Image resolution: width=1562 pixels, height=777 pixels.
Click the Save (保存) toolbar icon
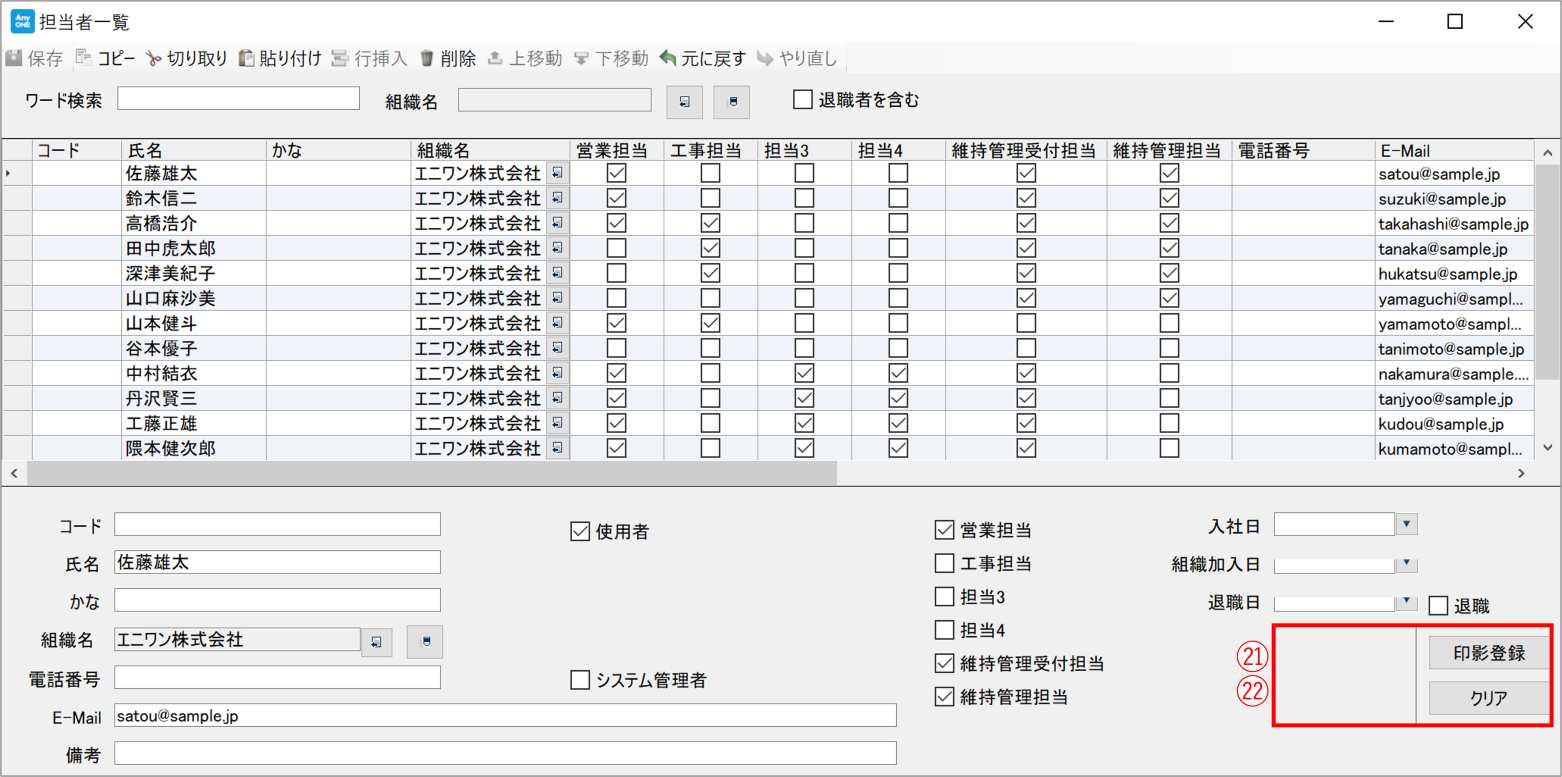pyautogui.click(x=15, y=59)
